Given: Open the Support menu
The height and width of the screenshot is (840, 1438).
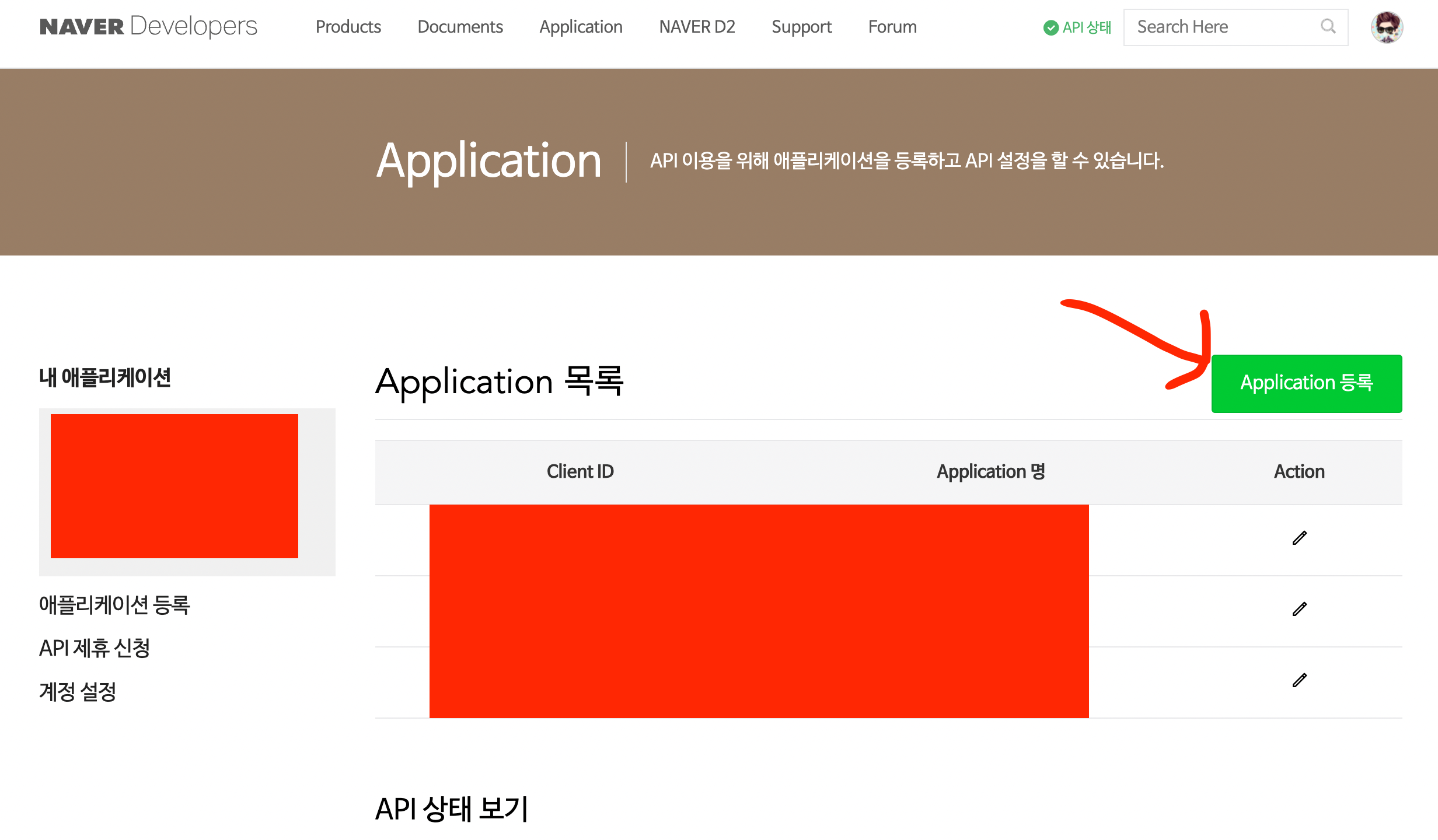Looking at the screenshot, I should tap(801, 27).
